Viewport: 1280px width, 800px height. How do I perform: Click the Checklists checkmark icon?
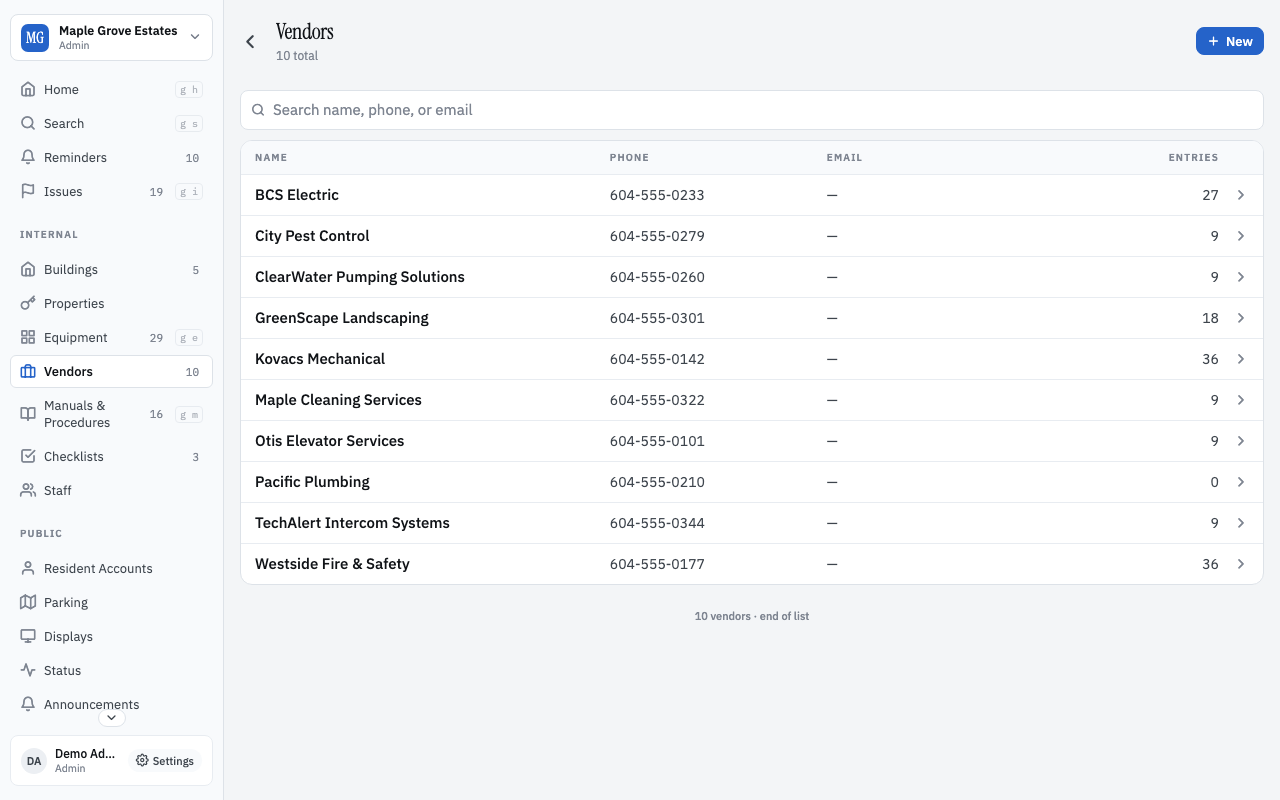coord(28,456)
